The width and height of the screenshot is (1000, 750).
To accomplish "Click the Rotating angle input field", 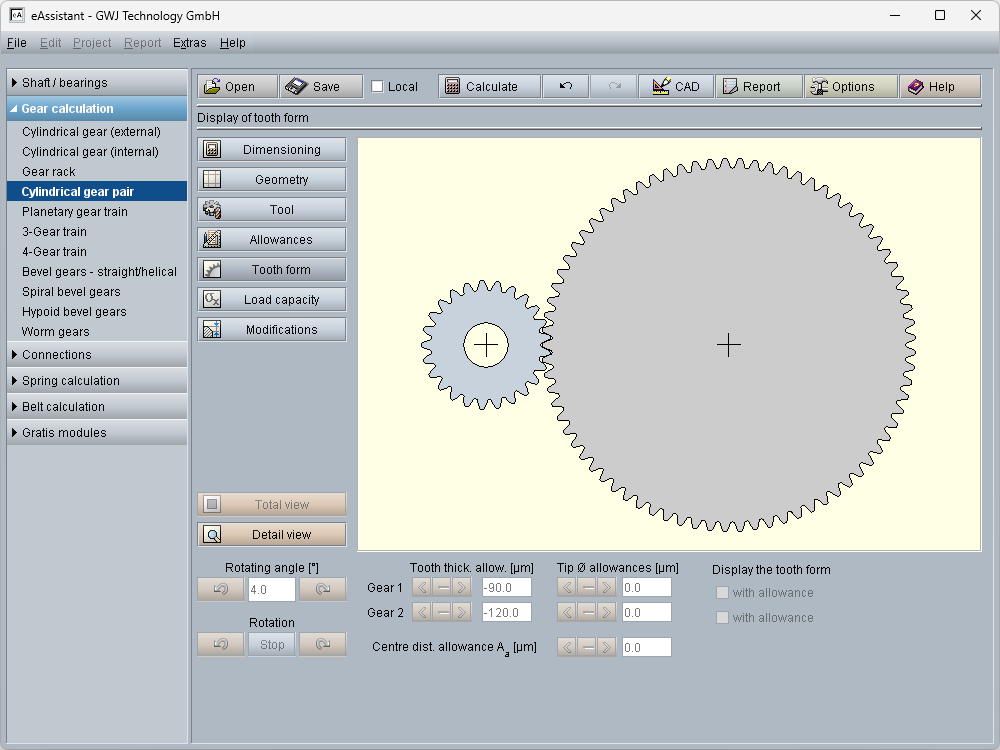I will pyautogui.click(x=271, y=589).
